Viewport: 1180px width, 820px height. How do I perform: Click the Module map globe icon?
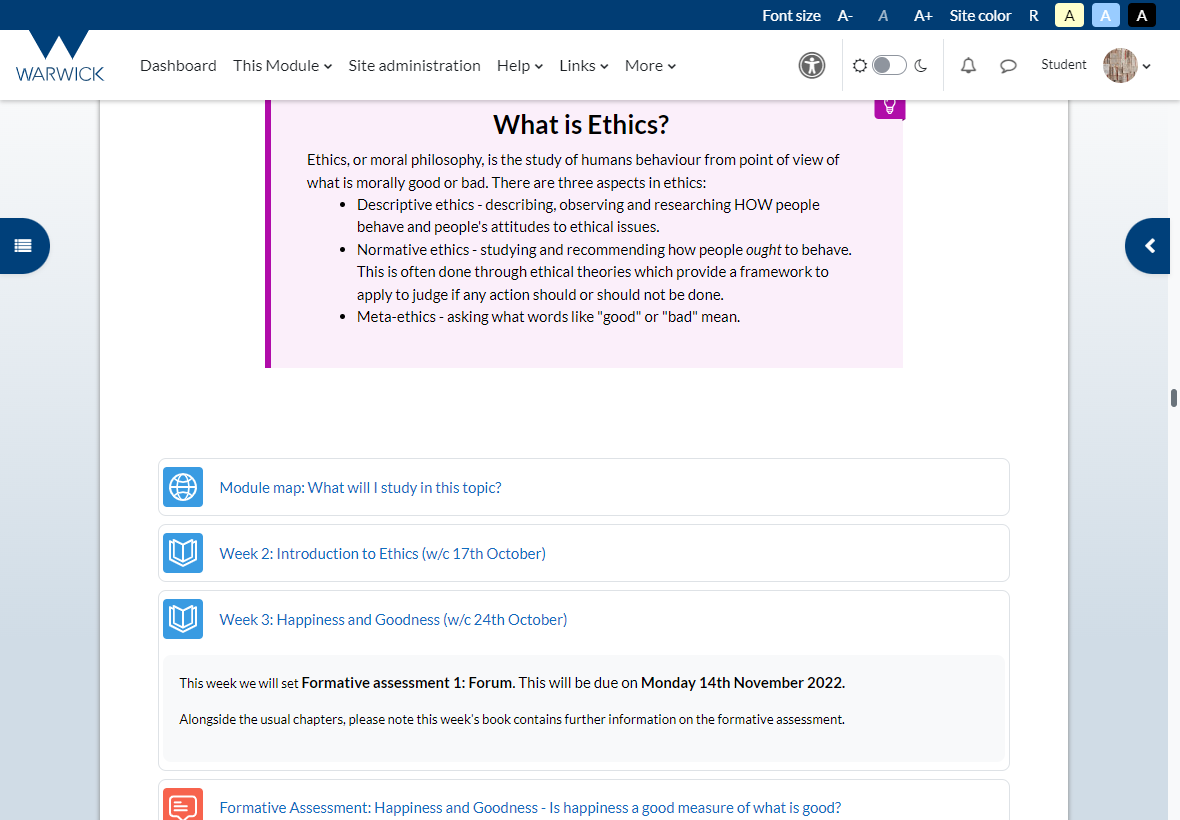[x=183, y=487]
